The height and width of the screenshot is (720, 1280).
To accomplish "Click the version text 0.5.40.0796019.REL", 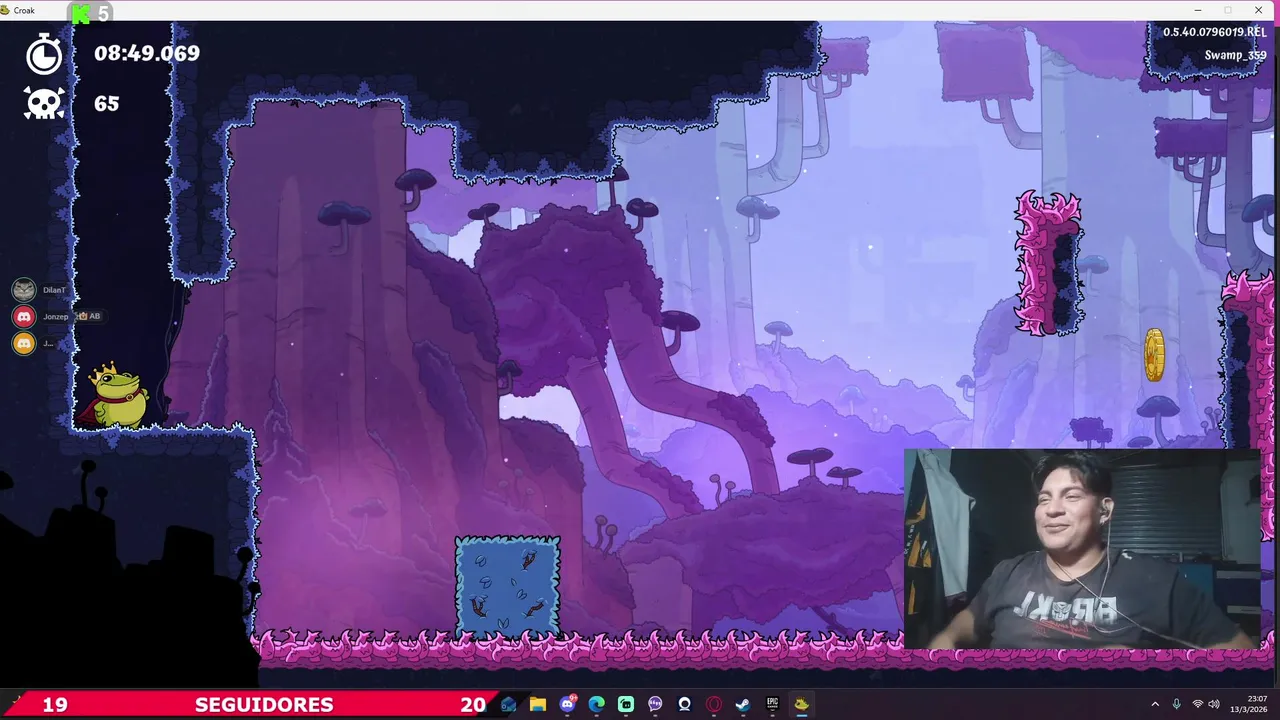I will coord(1215,32).
